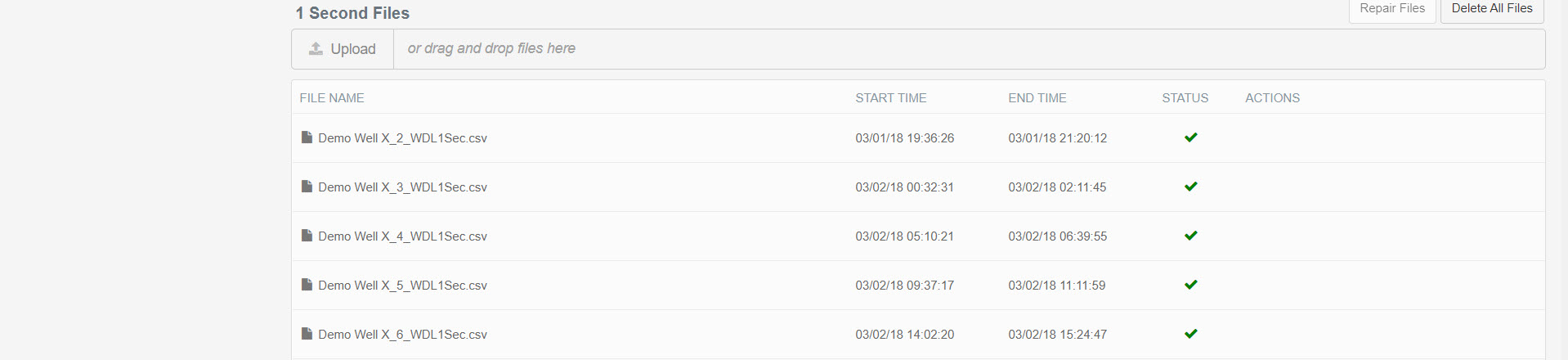Click file icon for Demo Well X_2
This screenshot has height=360, width=1568.
point(307,137)
